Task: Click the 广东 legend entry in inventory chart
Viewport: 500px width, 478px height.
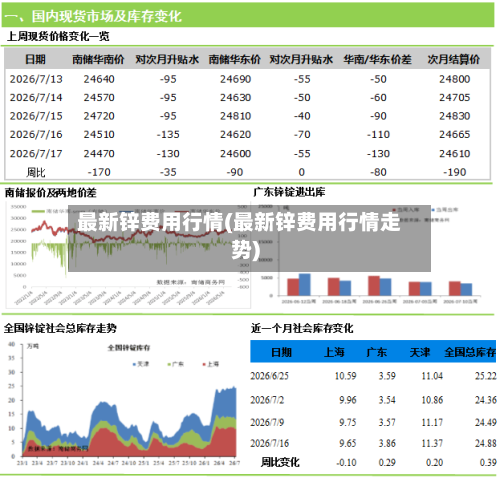Action: point(176,364)
